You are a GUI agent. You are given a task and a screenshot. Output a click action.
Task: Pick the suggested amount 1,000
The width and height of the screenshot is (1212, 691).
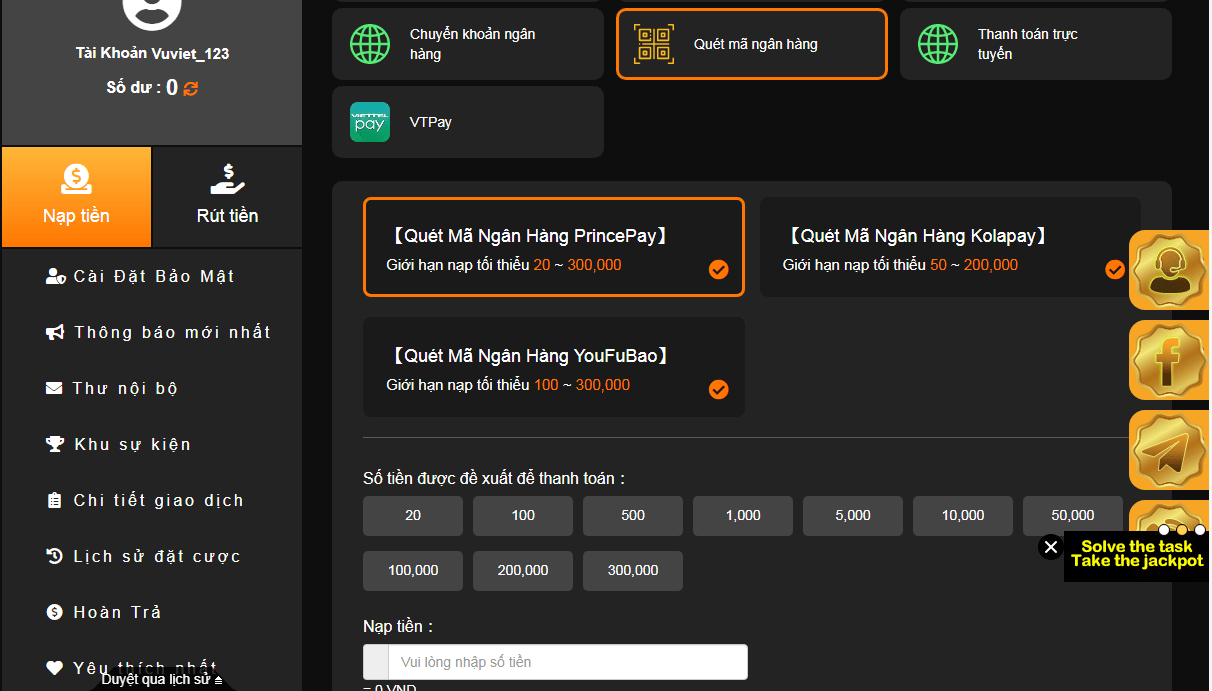tap(743, 516)
